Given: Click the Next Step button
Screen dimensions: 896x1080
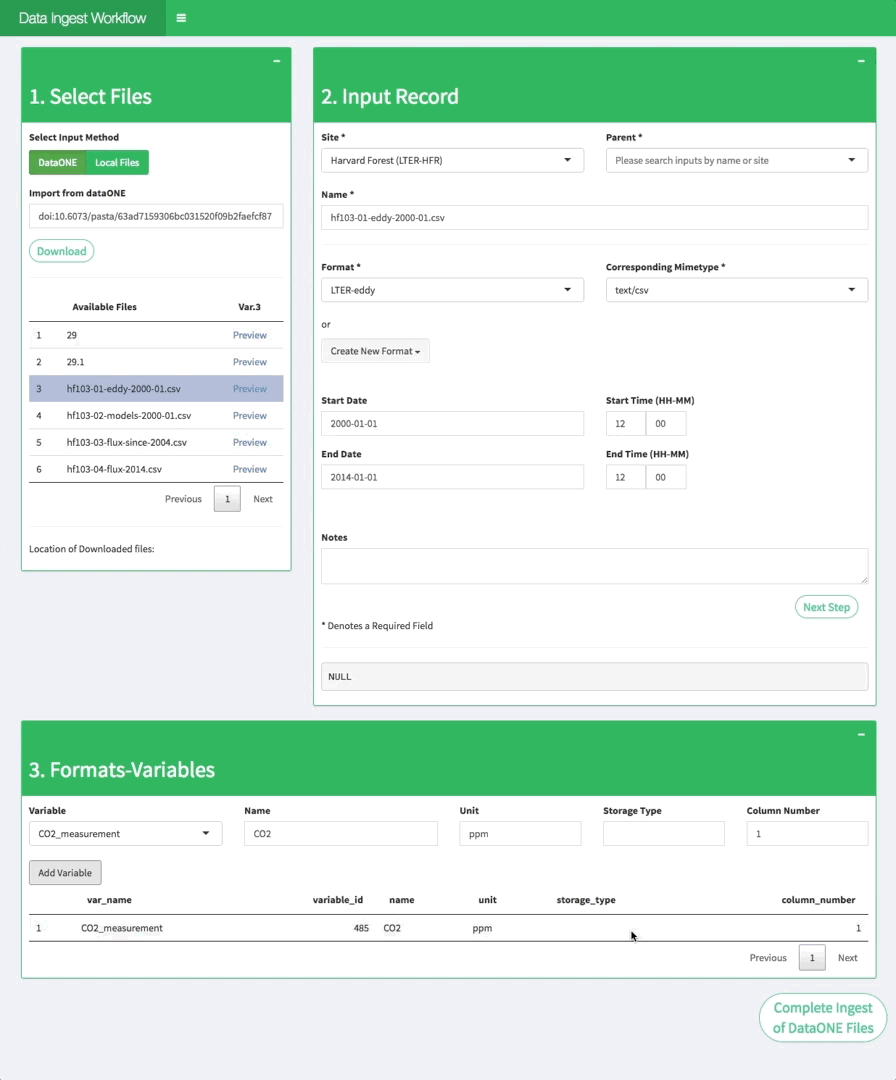Looking at the screenshot, I should click(826, 607).
